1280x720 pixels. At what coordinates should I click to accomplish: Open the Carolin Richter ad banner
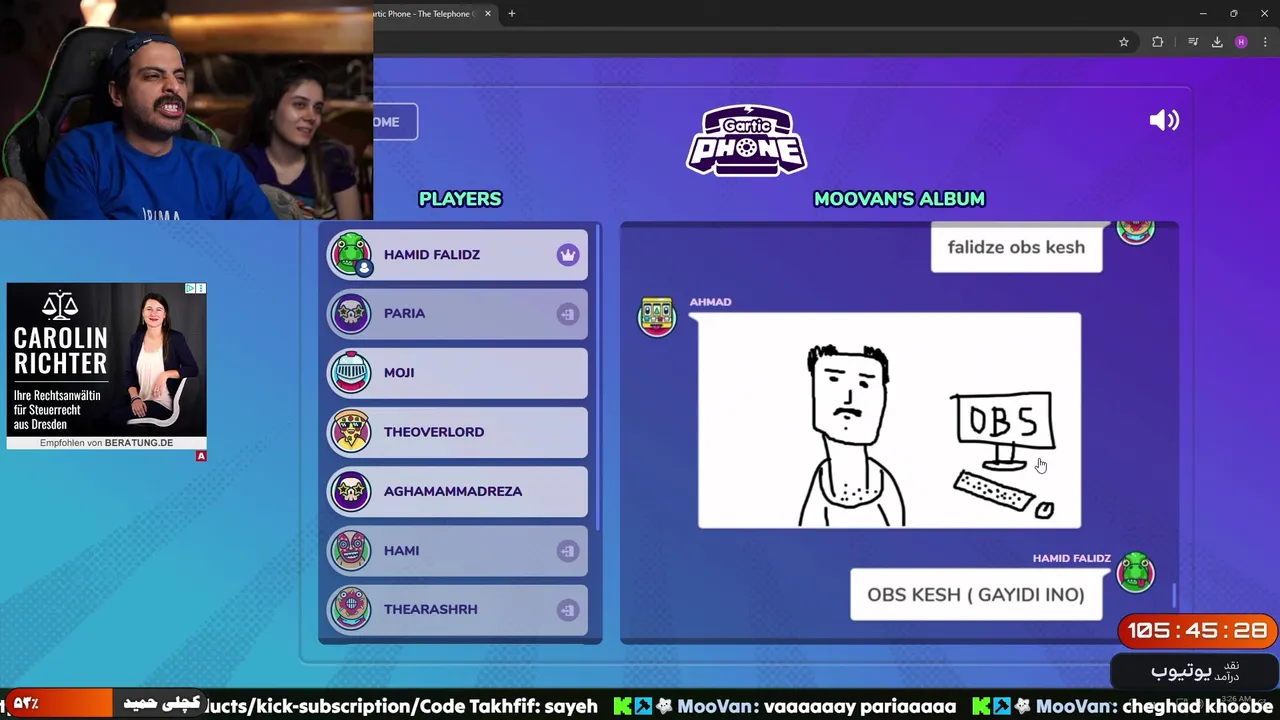(107, 366)
